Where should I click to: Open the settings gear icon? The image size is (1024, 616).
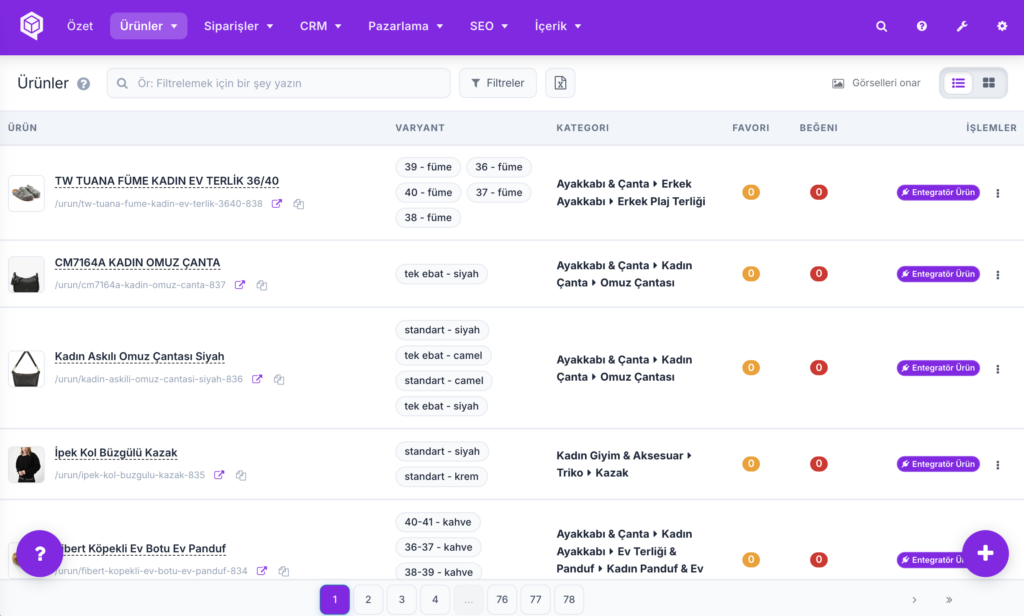point(1002,26)
